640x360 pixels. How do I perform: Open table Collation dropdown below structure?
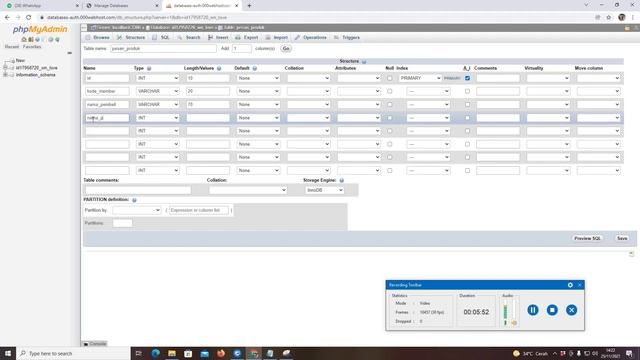pos(248,190)
